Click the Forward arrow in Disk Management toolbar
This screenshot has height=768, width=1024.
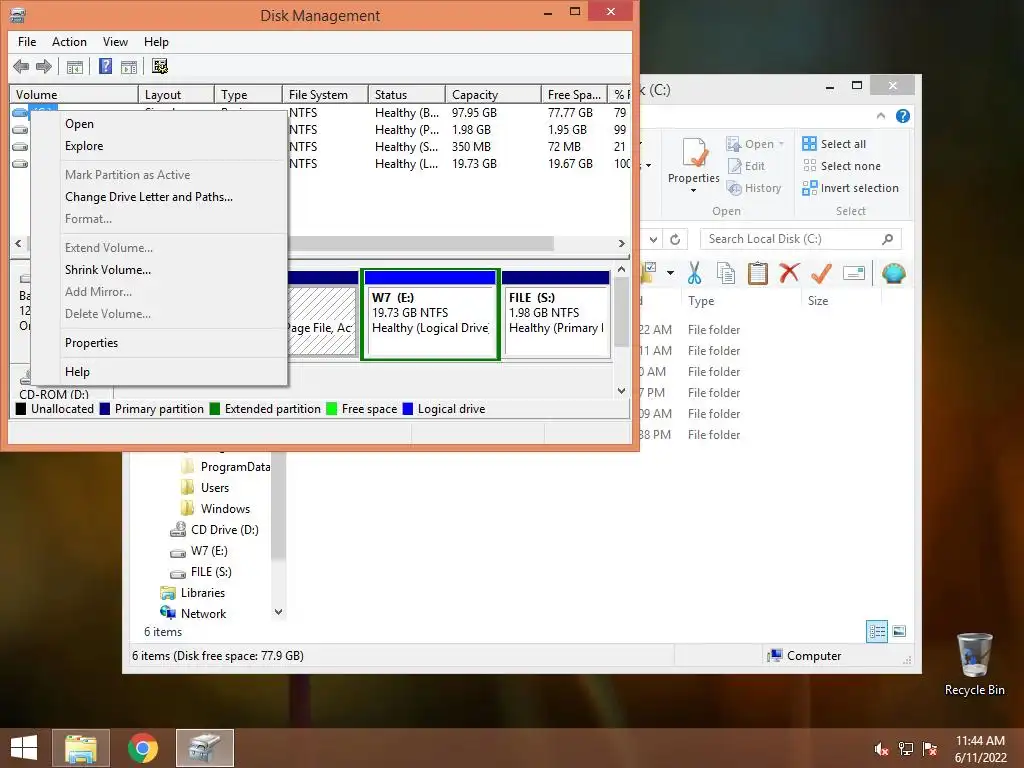44,66
